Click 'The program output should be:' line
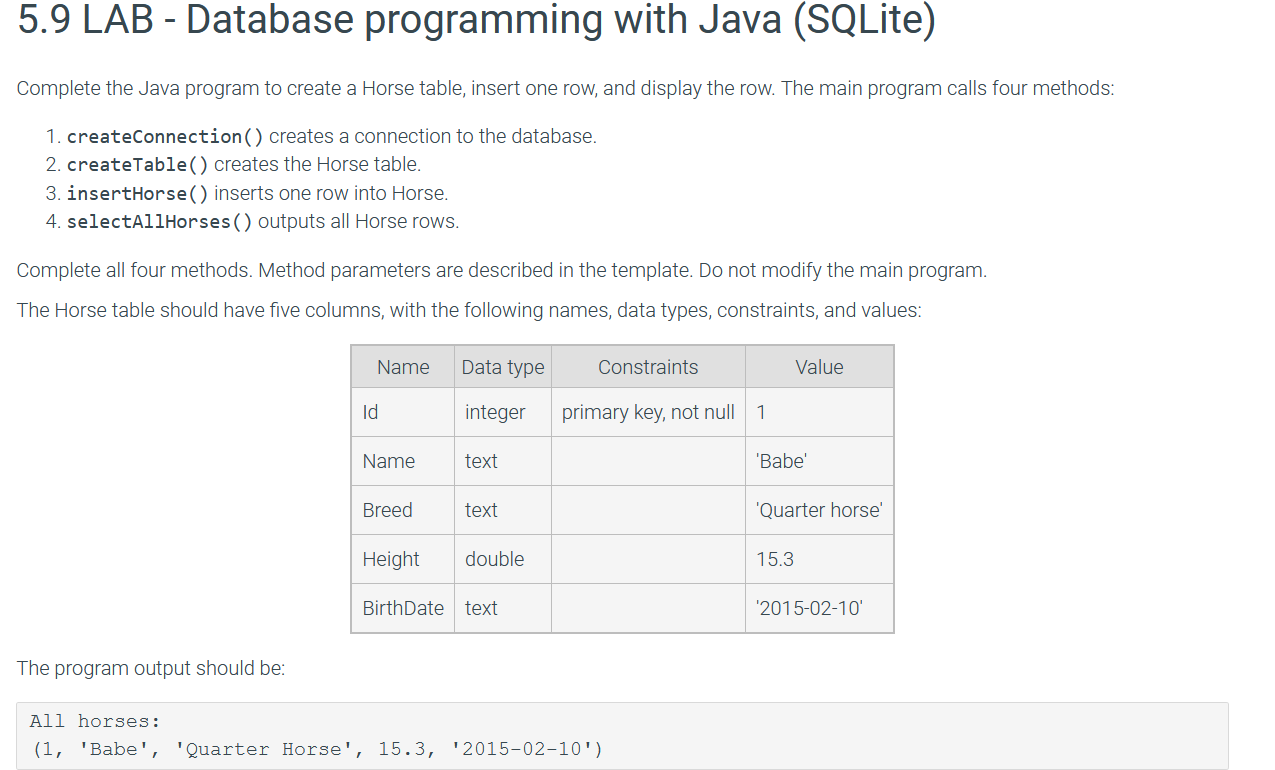The image size is (1275, 770). [x=151, y=668]
